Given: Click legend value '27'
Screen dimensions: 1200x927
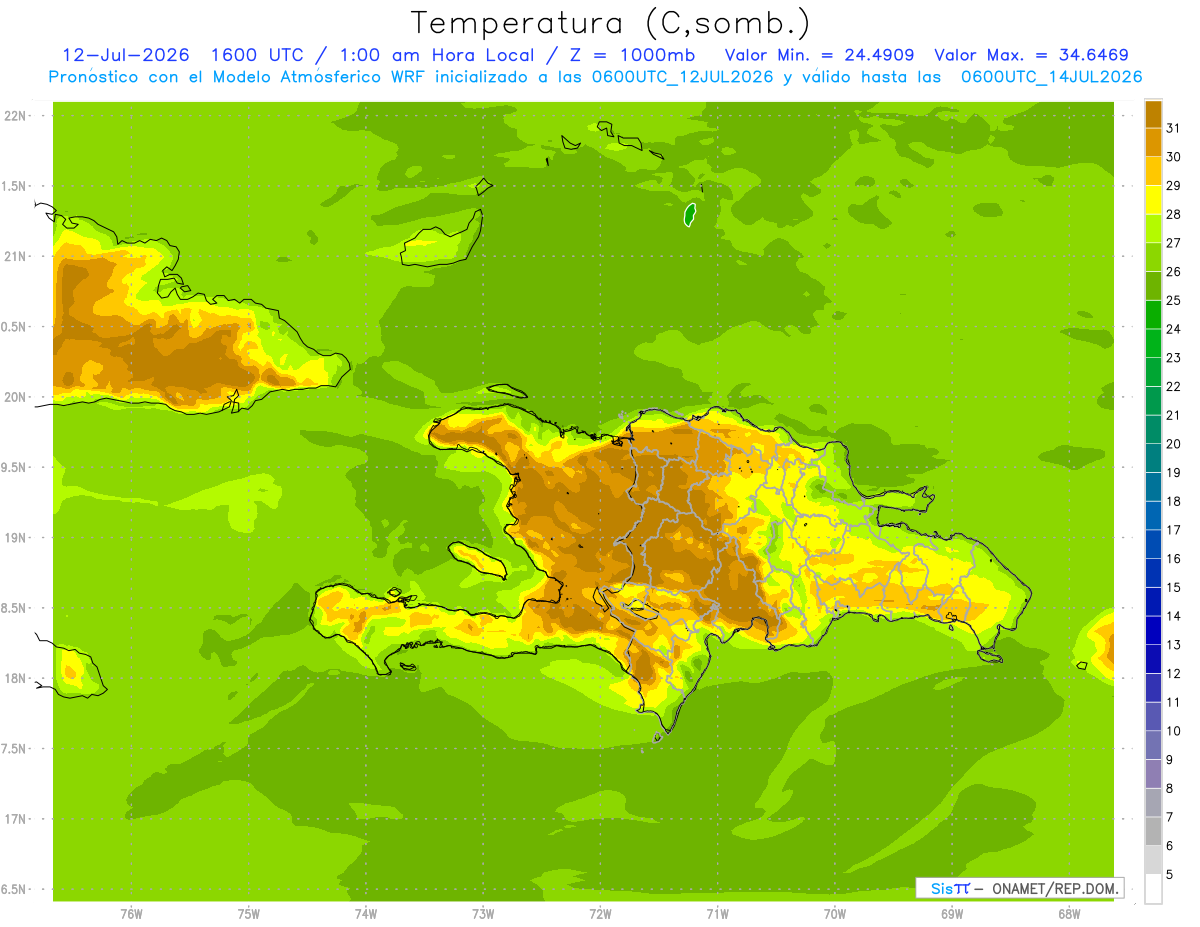Looking at the screenshot, I should pos(1174,242).
